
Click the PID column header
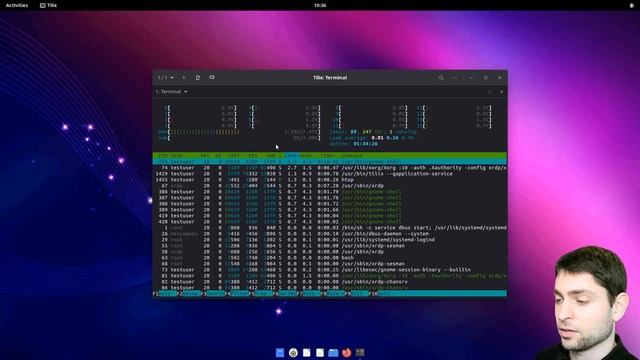[163, 156]
